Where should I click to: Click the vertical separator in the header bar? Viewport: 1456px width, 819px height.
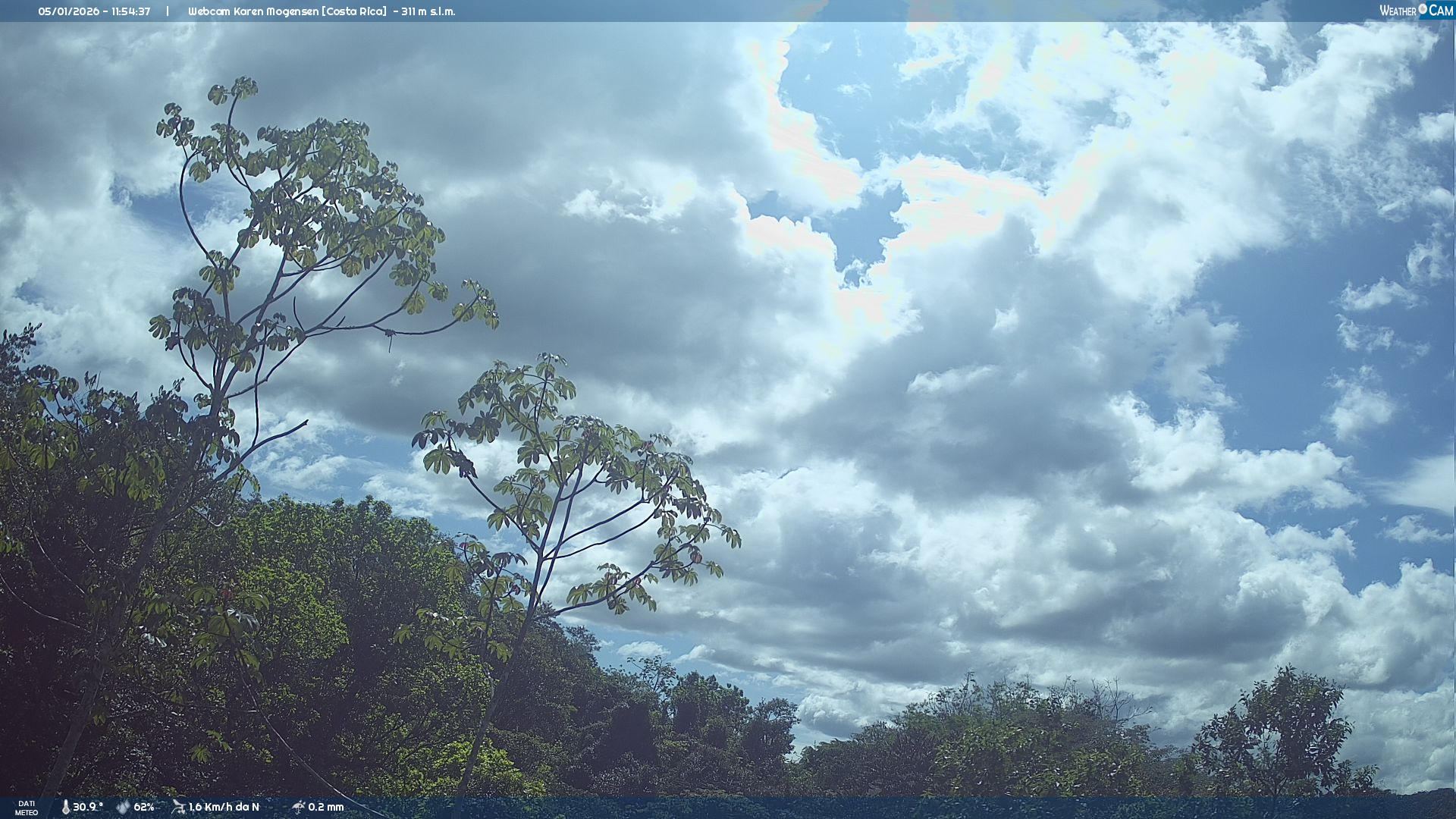[x=168, y=11]
